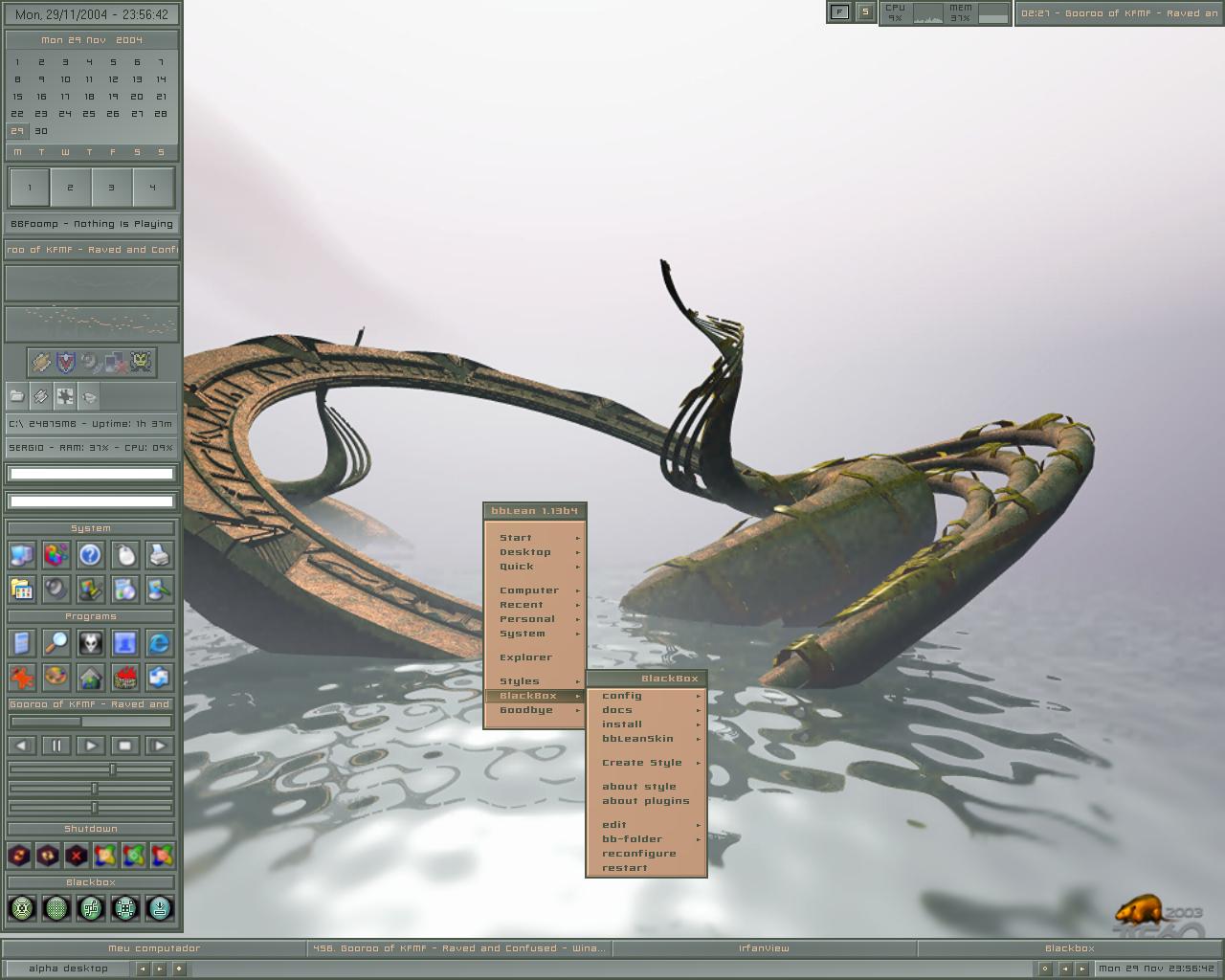The image size is (1225, 980).
Task: Click the IrfanView taskbar button
Action: click(x=764, y=948)
